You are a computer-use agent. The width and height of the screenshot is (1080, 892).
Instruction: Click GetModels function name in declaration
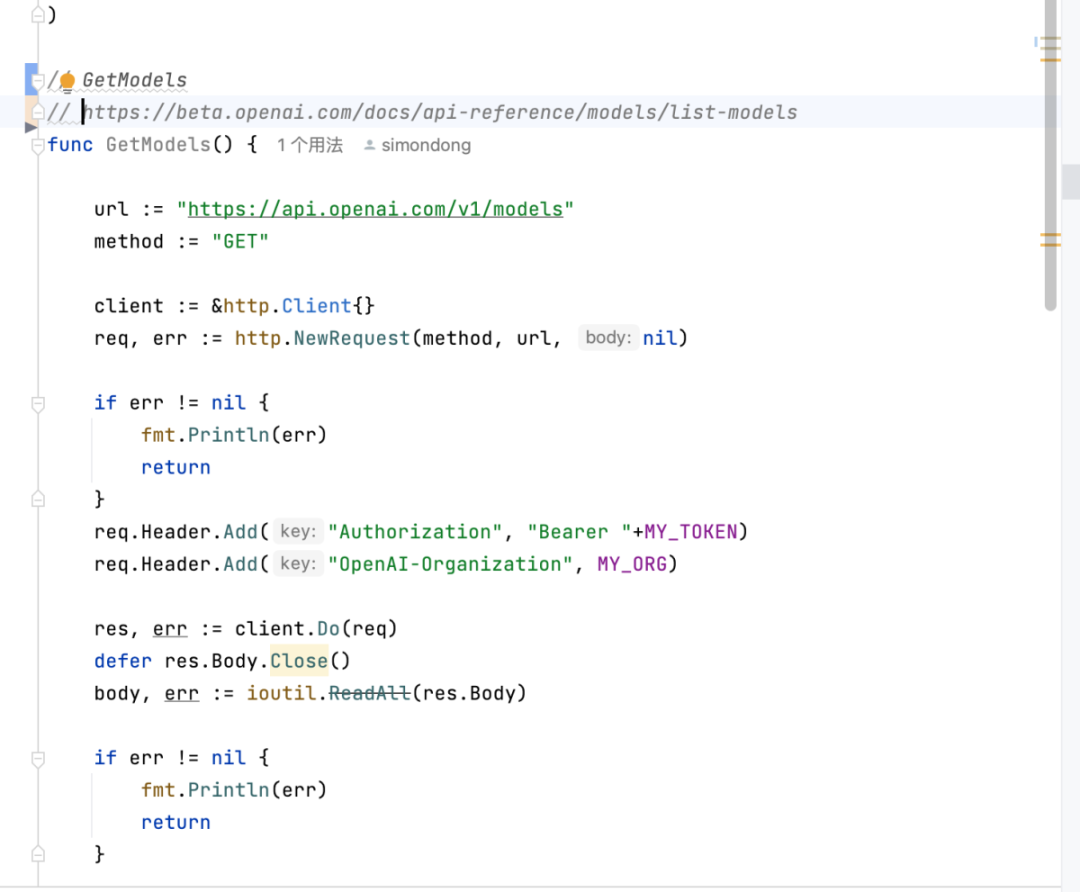point(158,145)
